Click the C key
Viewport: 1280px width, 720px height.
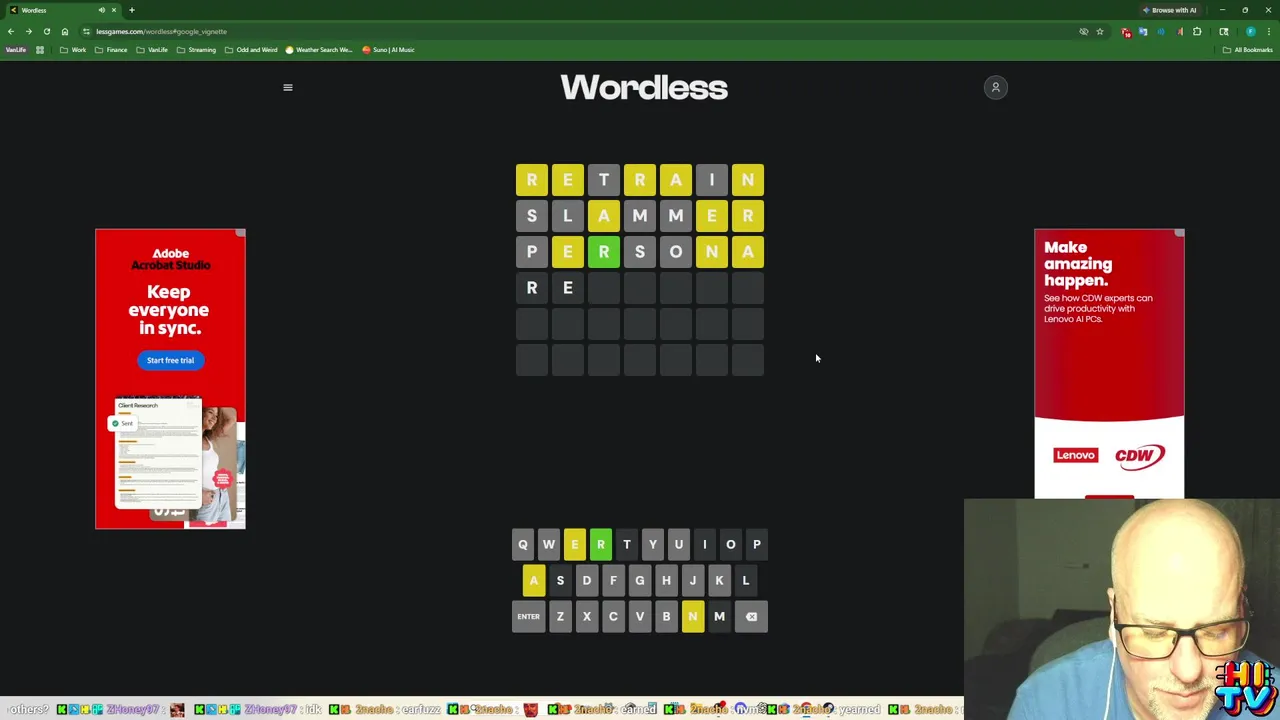point(613,616)
